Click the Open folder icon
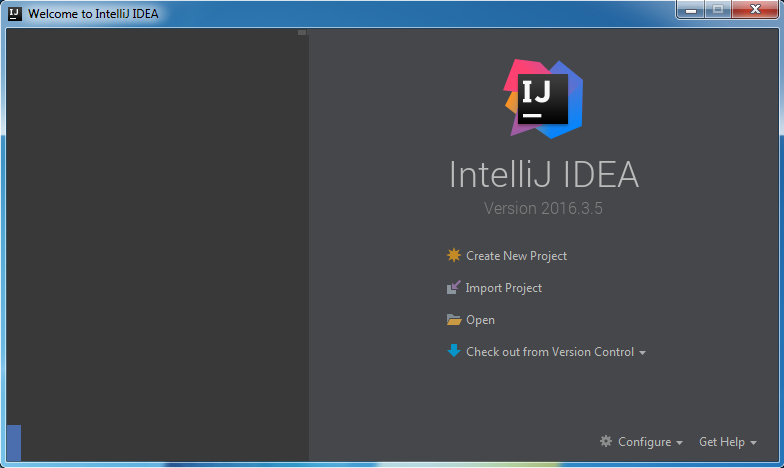Screen dimensions: 784x468 tap(454, 320)
